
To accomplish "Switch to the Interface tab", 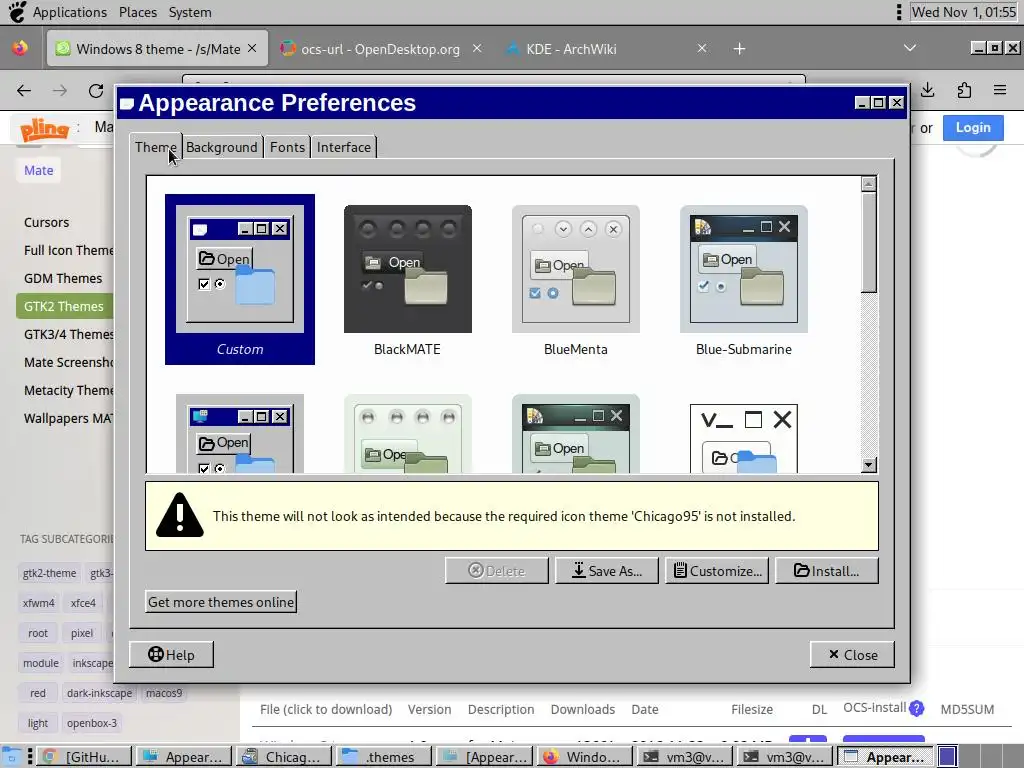I will [x=344, y=147].
